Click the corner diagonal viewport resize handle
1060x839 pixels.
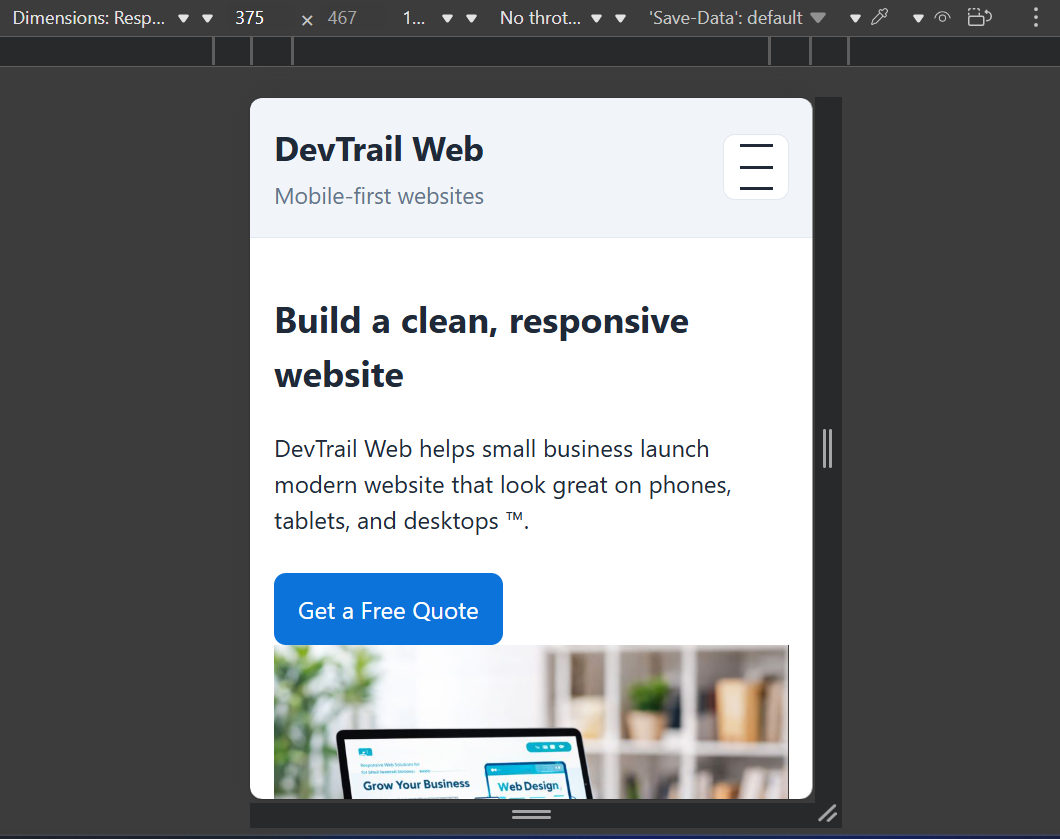[827, 813]
